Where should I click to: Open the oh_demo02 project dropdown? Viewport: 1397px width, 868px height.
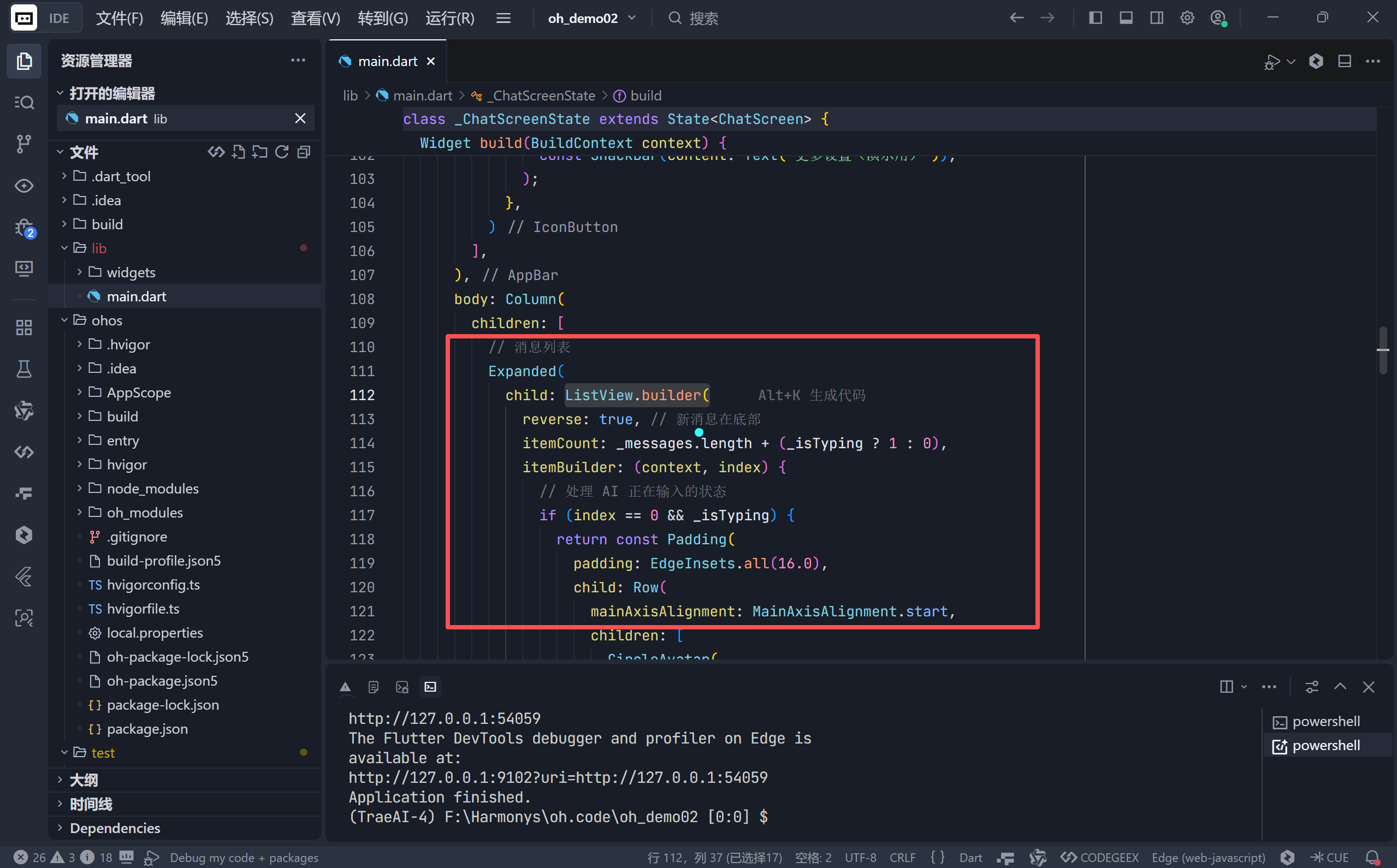coord(591,18)
